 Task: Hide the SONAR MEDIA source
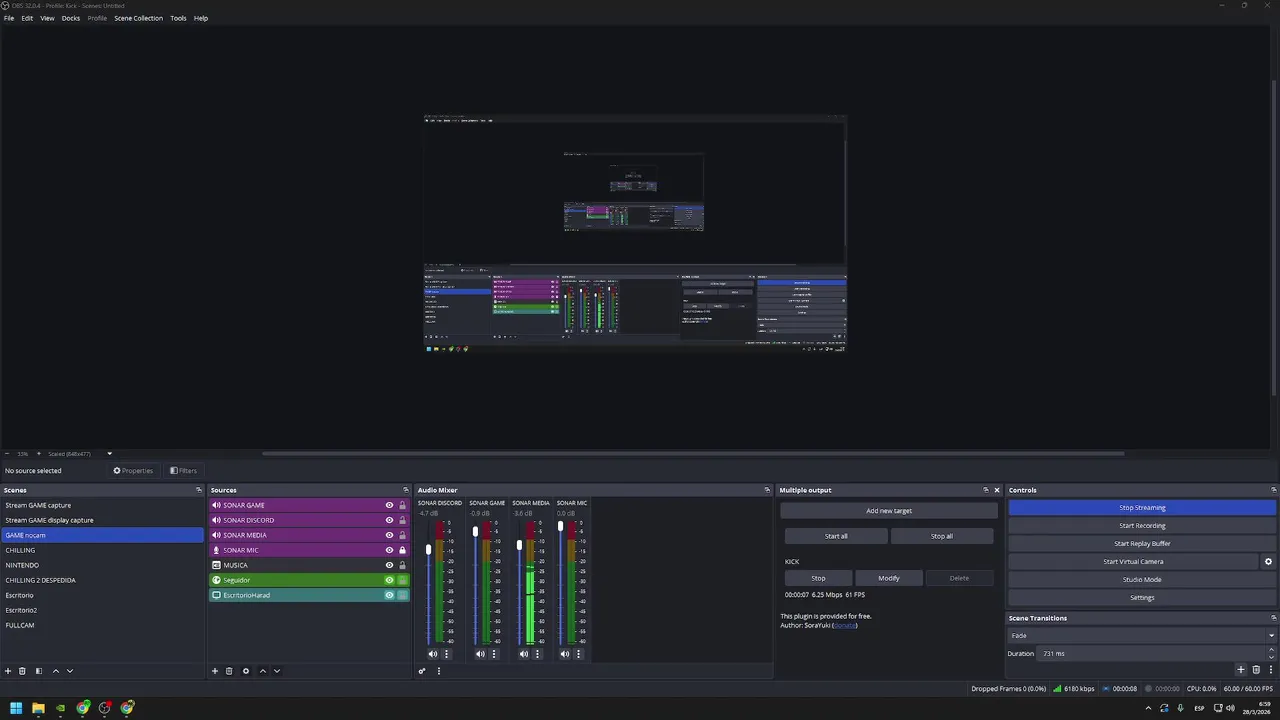point(390,535)
